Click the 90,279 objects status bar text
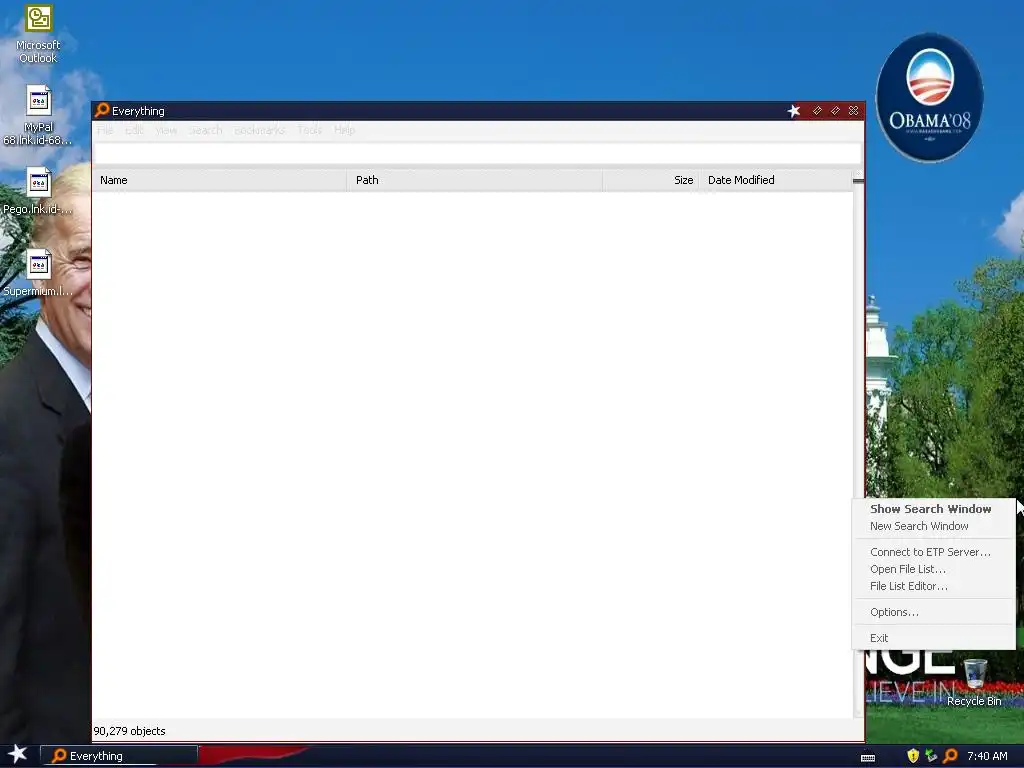 coord(129,731)
